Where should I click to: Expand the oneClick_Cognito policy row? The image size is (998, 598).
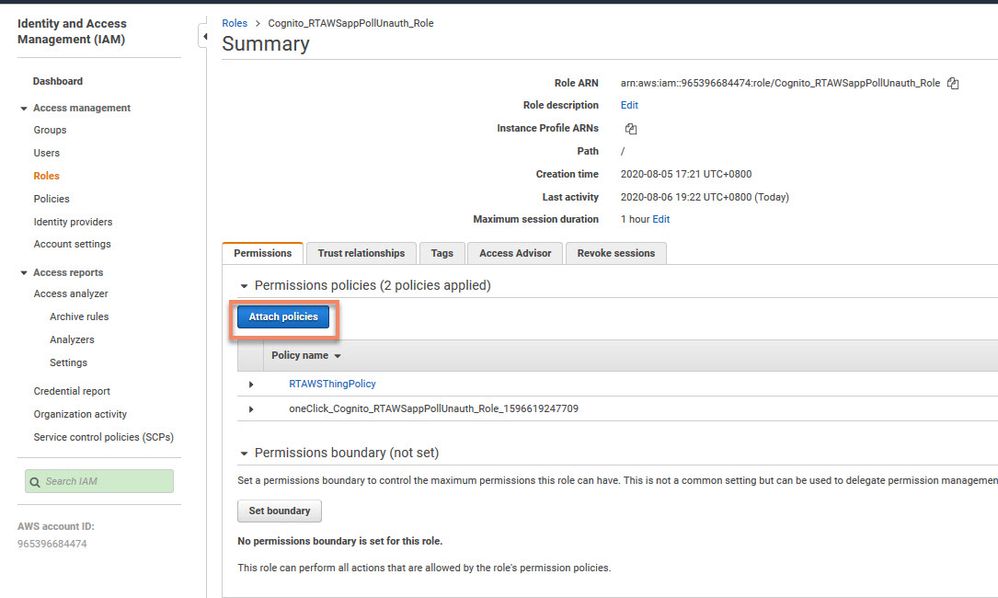251,409
